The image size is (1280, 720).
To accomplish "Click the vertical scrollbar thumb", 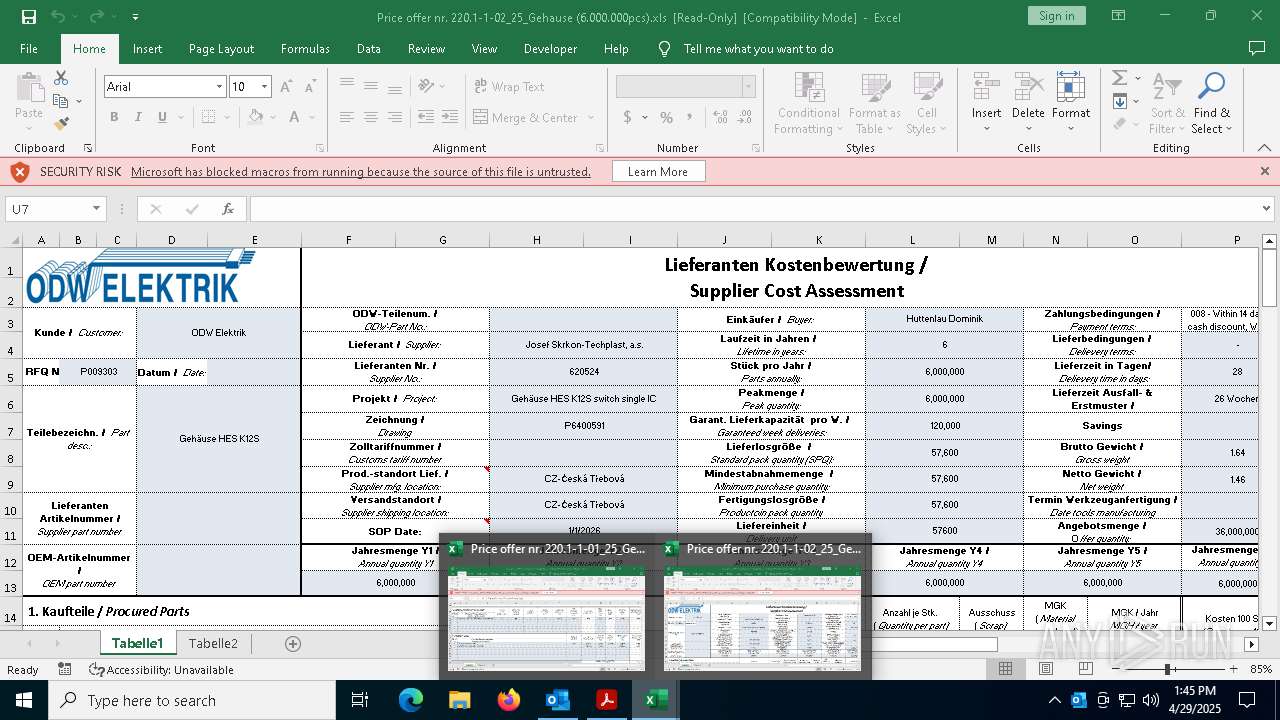I will click(1270, 280).
